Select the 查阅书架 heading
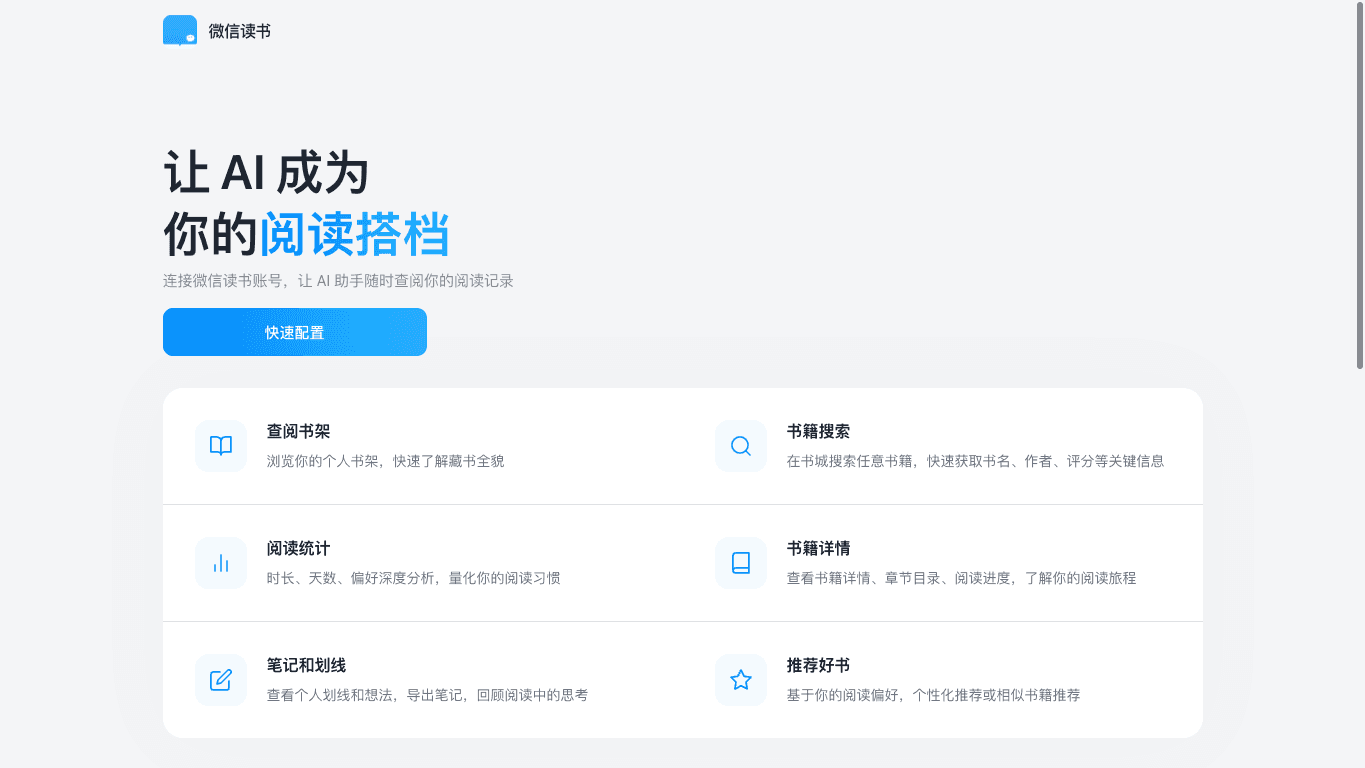 298,432
